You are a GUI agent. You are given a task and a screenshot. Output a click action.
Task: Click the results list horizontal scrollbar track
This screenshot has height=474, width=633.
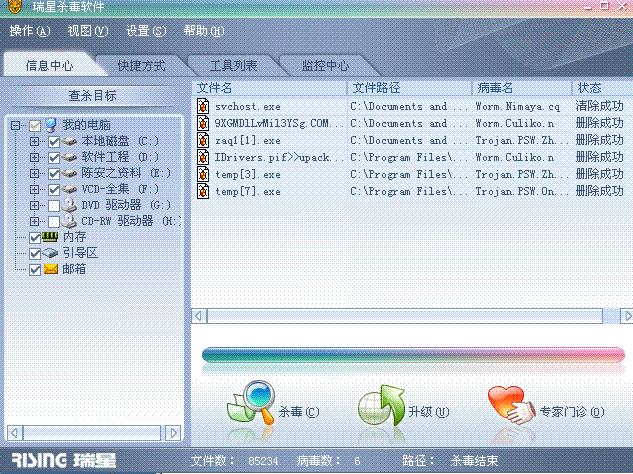405,316
